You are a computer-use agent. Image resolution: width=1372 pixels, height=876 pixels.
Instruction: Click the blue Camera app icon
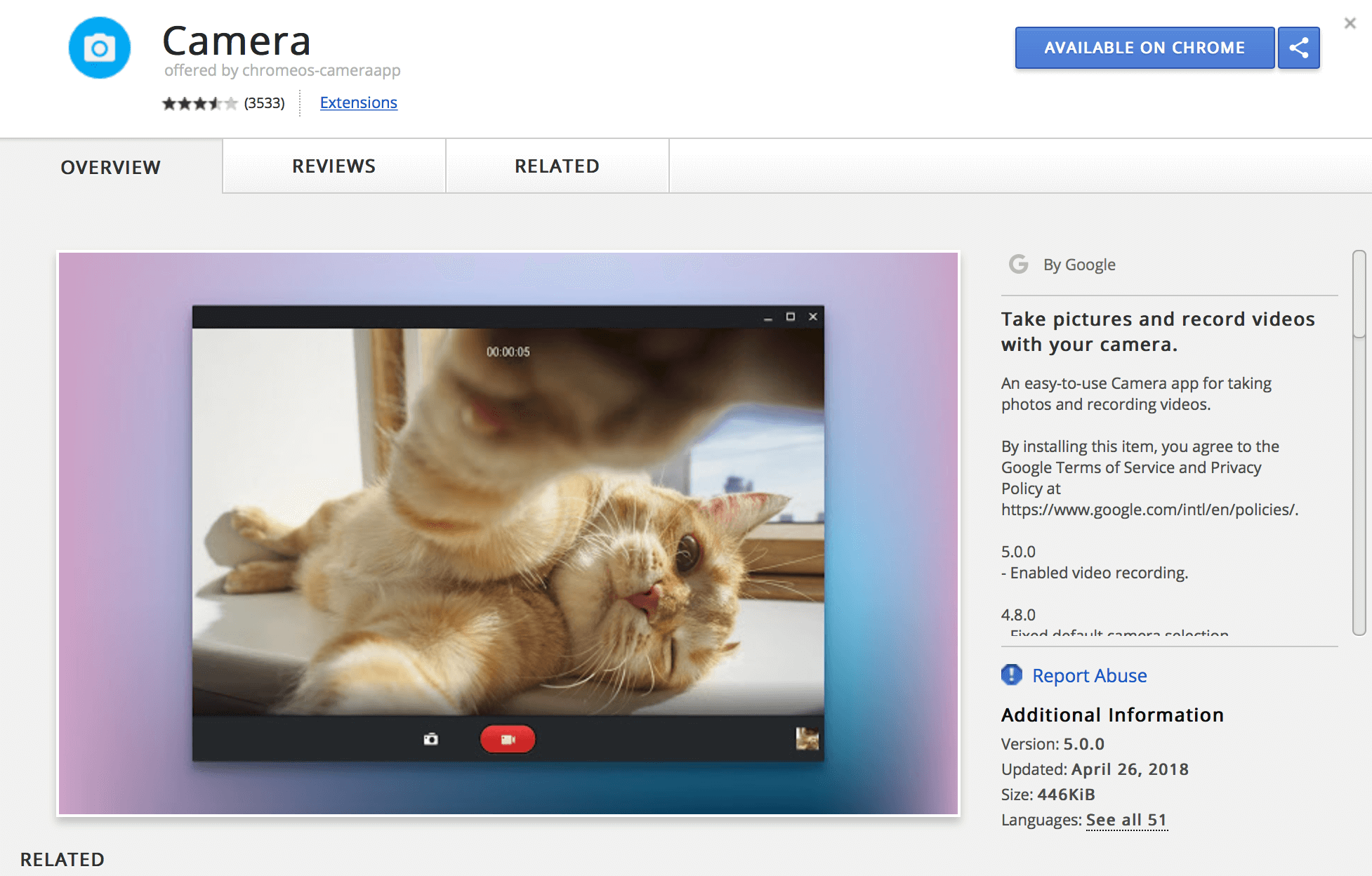tap(100, 48)
